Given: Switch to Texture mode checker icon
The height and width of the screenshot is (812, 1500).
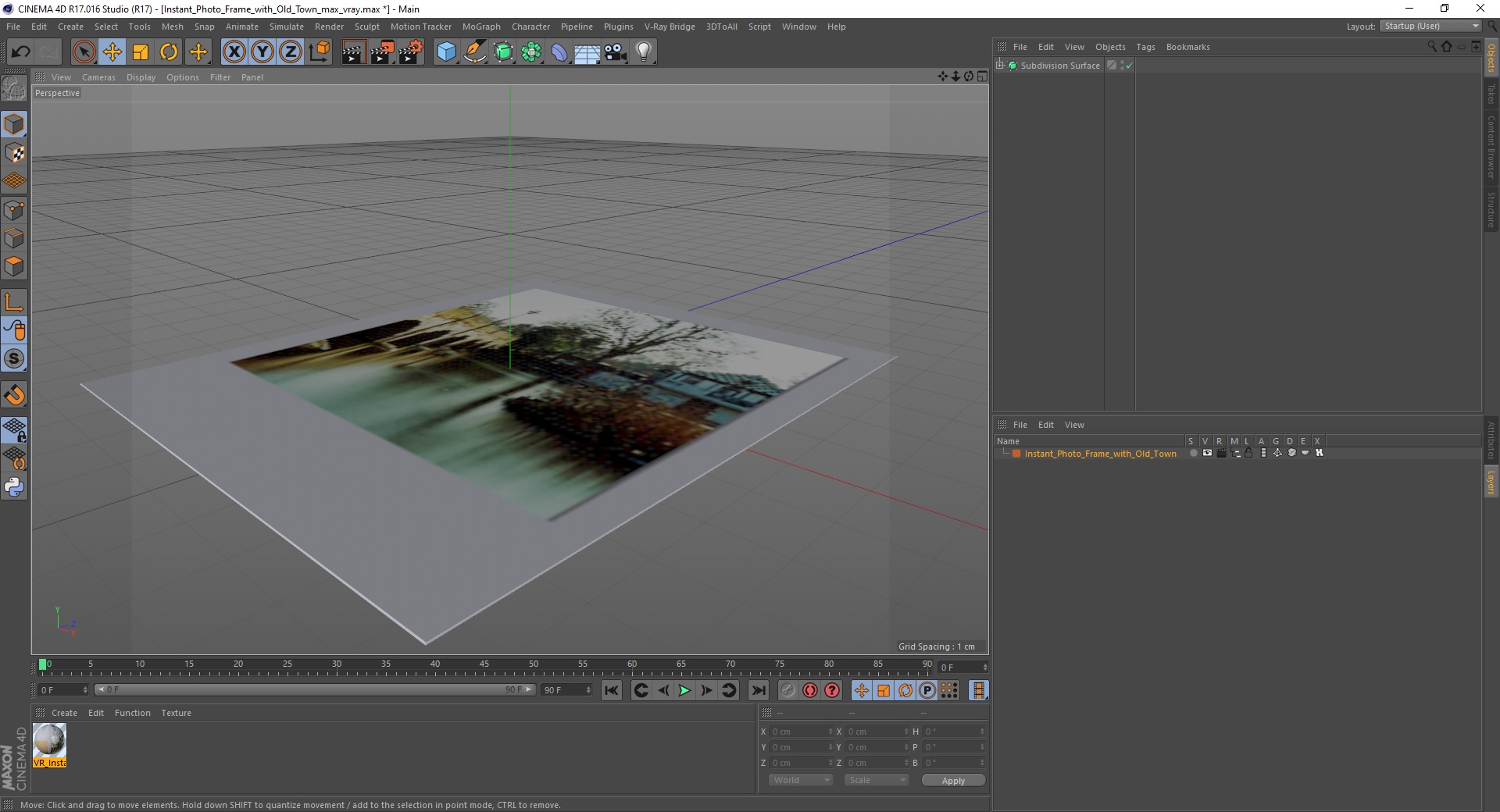Looking at the screenshot, I should click(x=14, y=153).
